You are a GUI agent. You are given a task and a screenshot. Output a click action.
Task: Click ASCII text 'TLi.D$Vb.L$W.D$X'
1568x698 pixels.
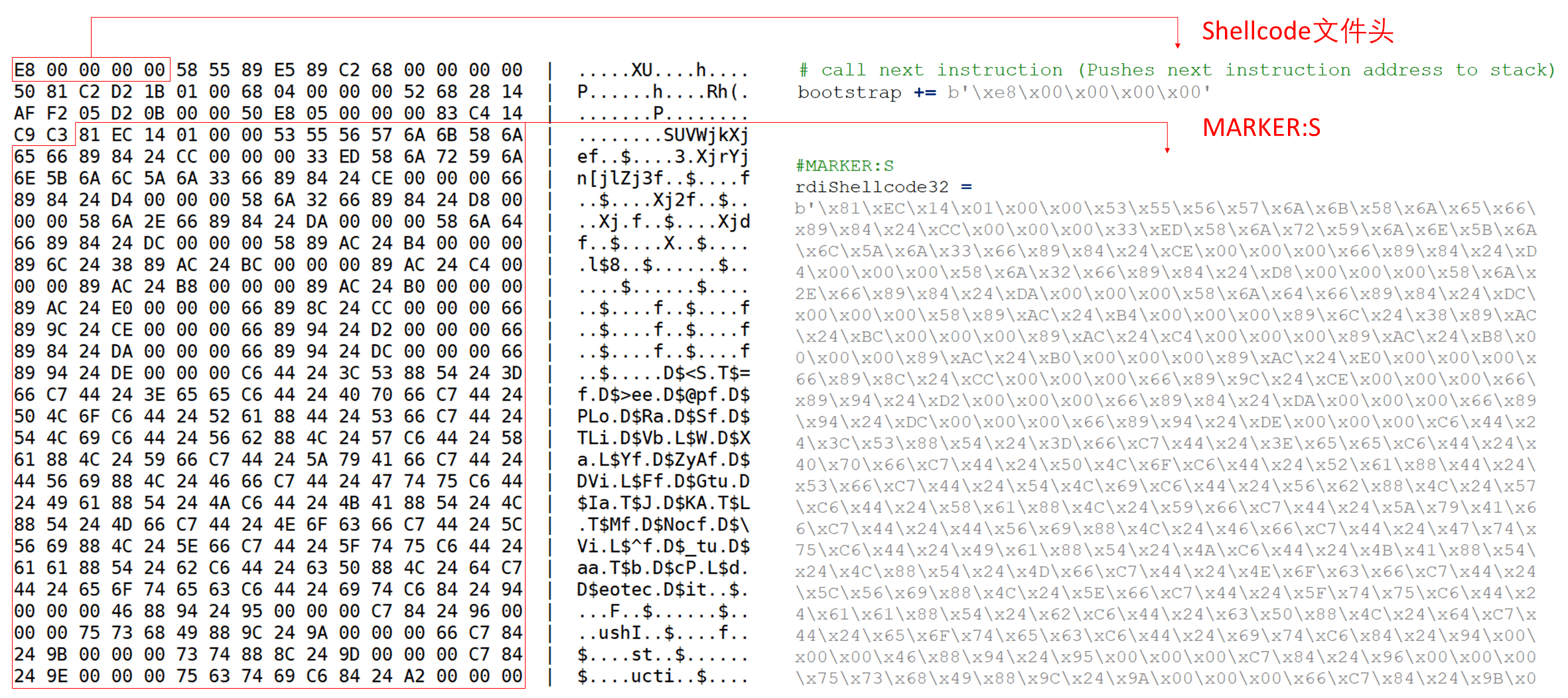pyautogui.click(x=663, y=438)
